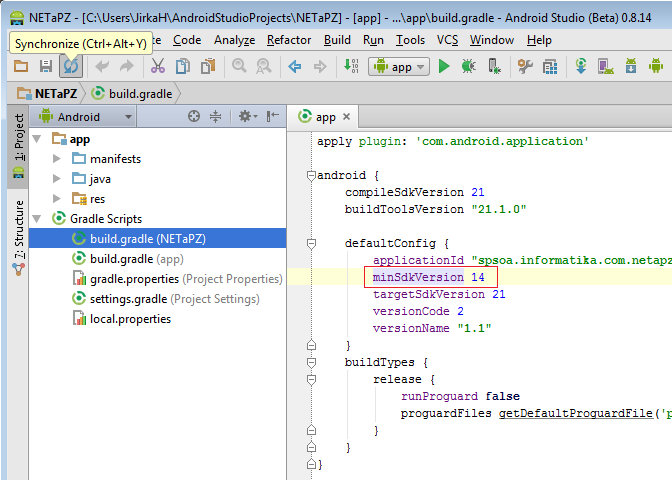Click targetSdkVersion in the editor
The height and width of the screenshot is (480, 672).
point(429,294)
